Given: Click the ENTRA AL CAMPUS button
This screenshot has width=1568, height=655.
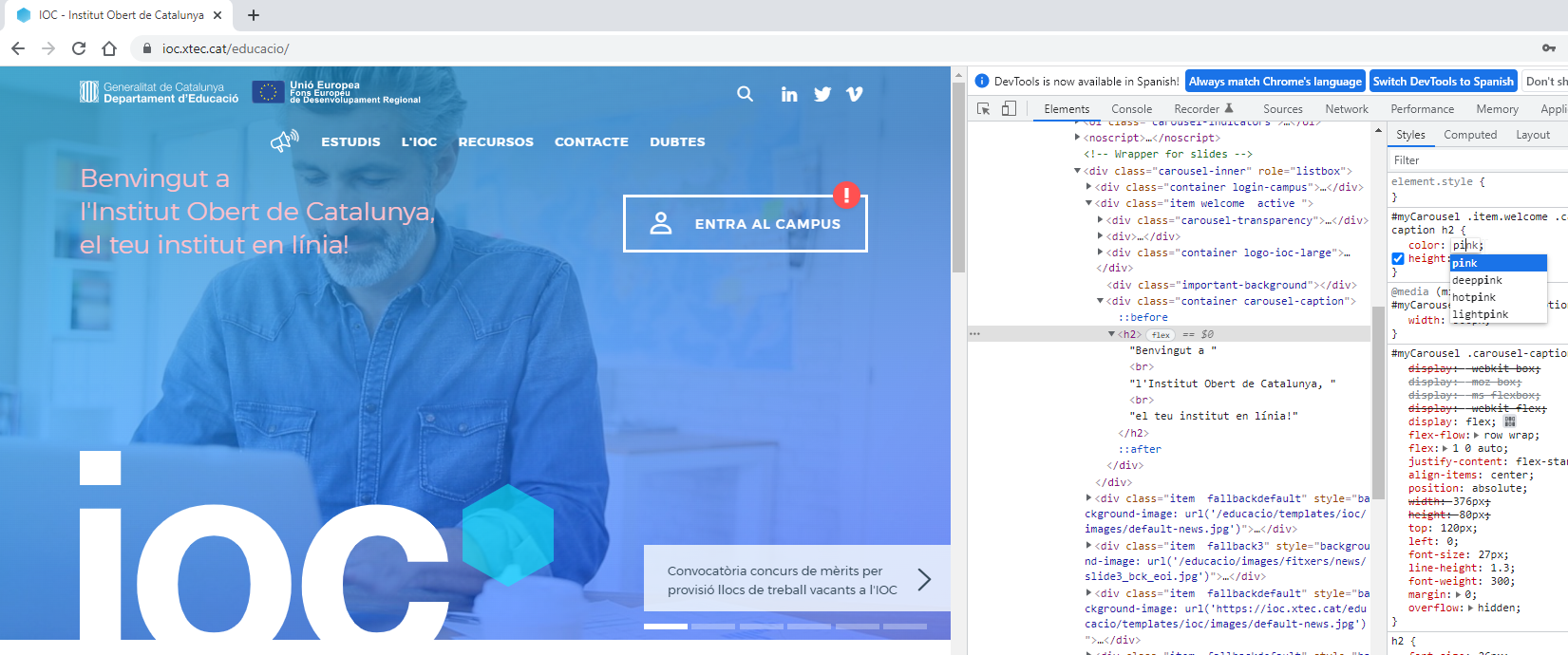Looking at the screenshot, I should 746,224.
